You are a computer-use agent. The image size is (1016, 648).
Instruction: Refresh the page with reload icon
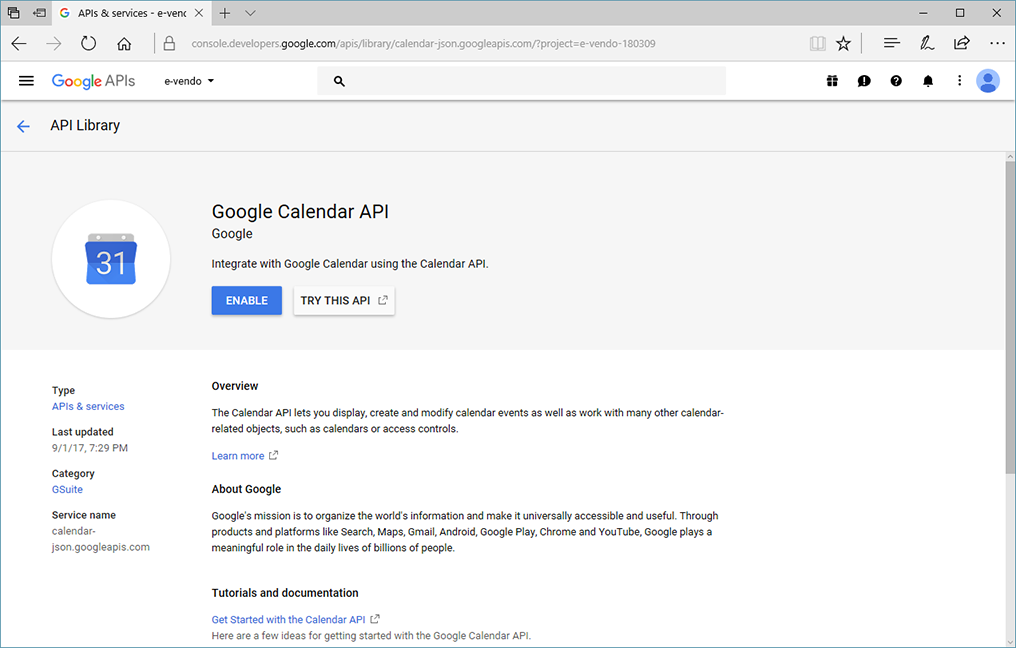click(x=89, y=43)
